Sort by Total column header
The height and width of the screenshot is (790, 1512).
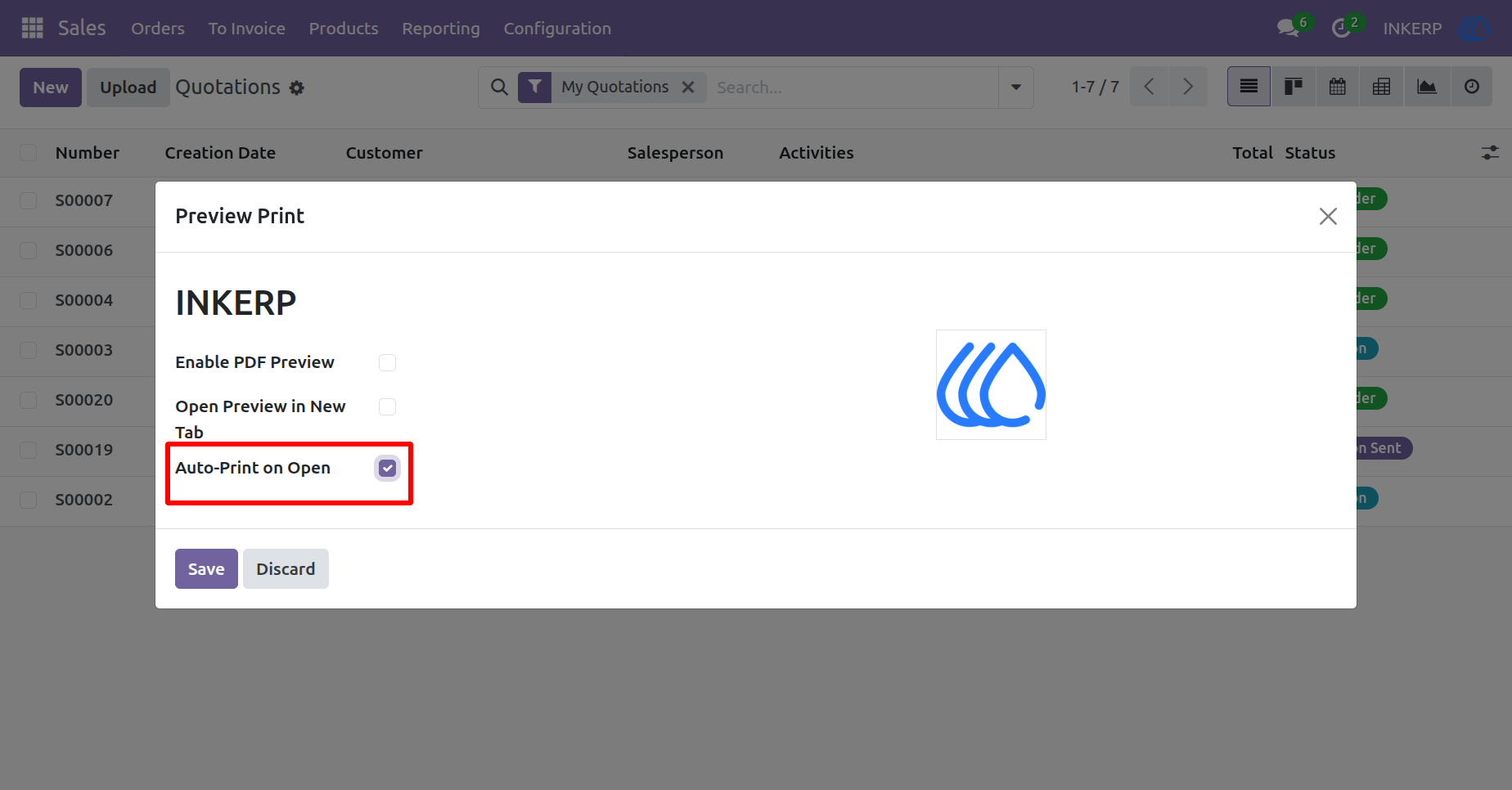tap(1253, 153)
